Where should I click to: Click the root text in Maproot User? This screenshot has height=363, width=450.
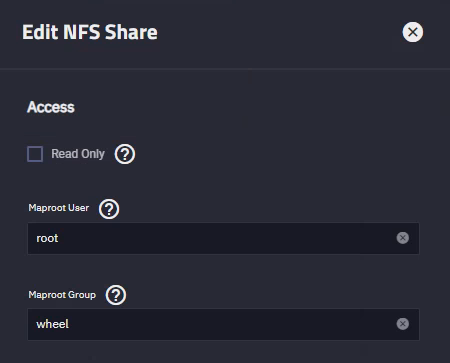tap(47, 238)
